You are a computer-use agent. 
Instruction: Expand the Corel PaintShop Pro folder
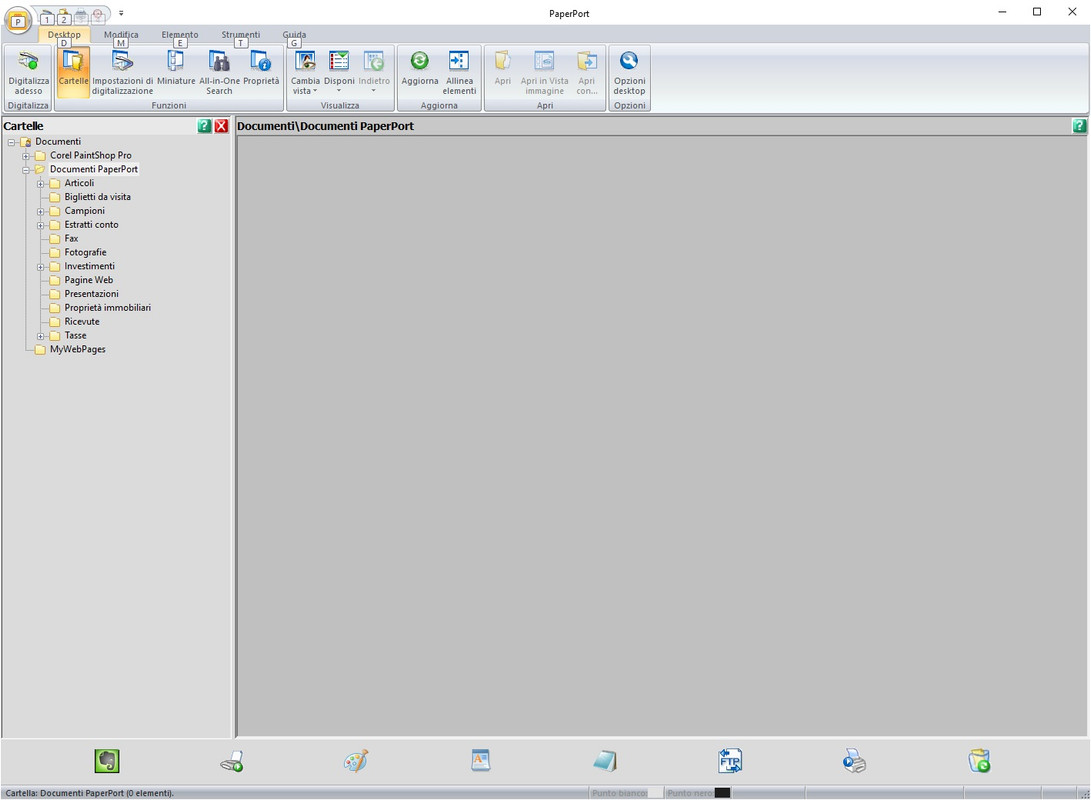click(26, 156)
